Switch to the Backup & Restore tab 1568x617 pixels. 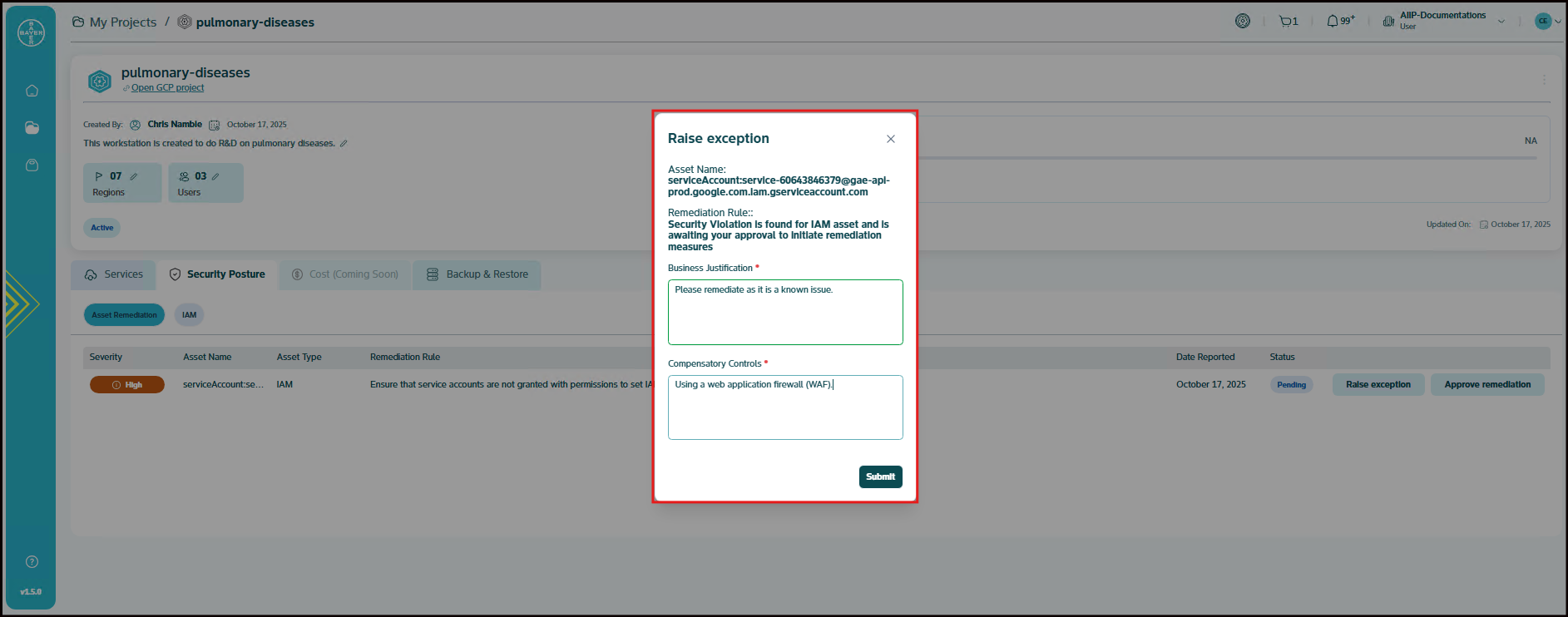(x=477, y=274)
